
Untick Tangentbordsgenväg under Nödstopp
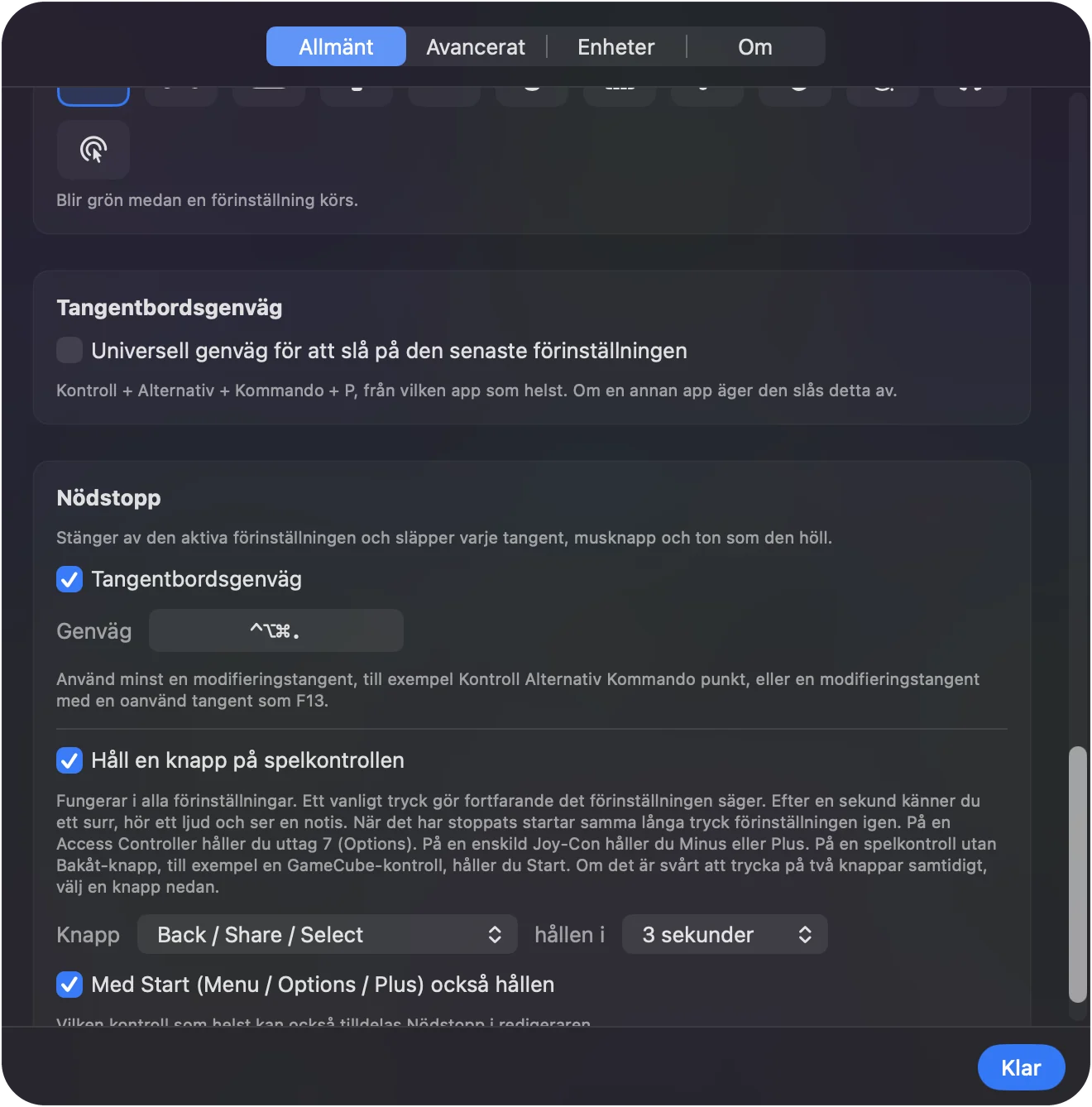click(69, 579)
